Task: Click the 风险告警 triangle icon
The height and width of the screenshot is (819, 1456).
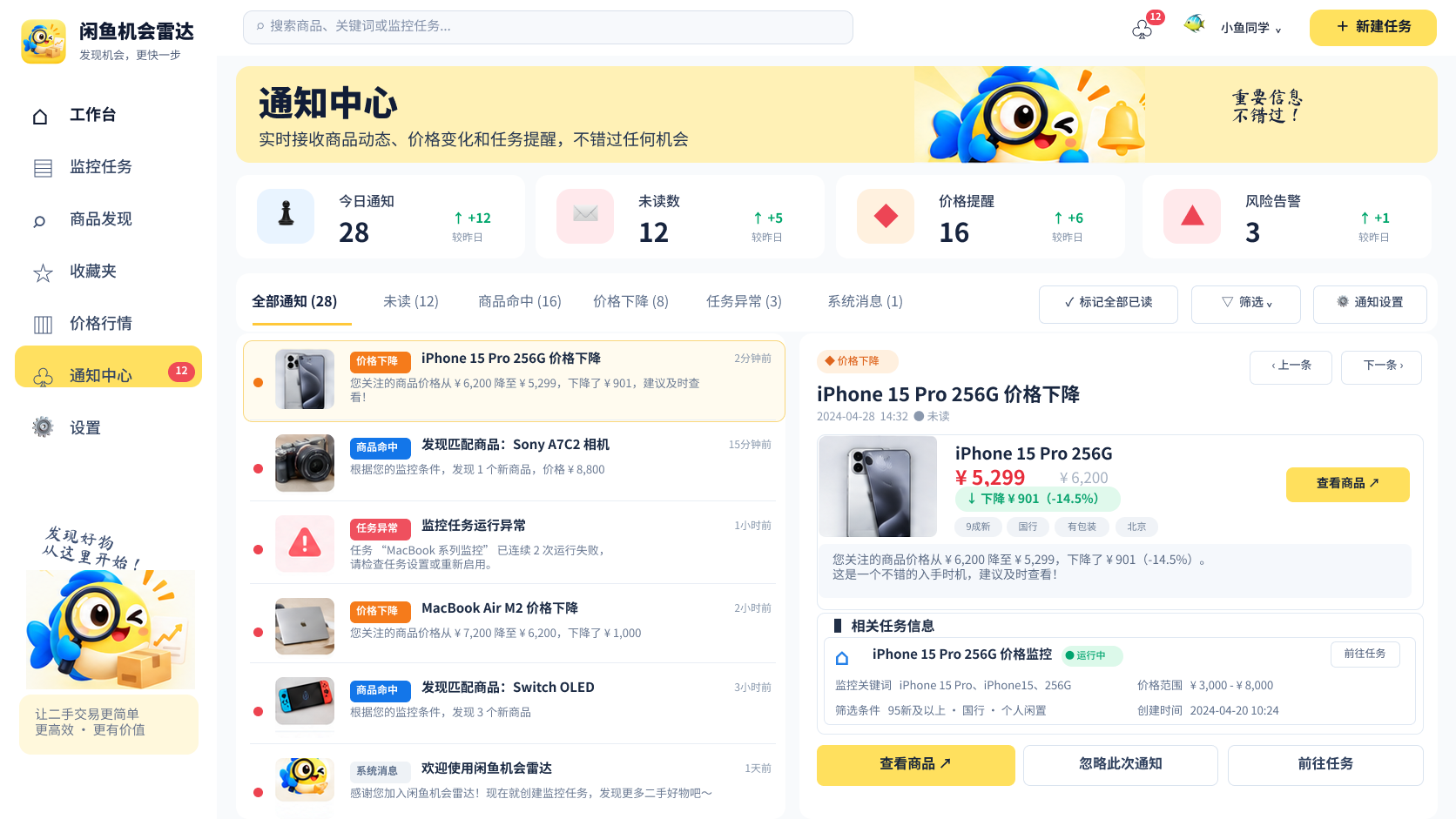Action: [x=1192, y=216]
